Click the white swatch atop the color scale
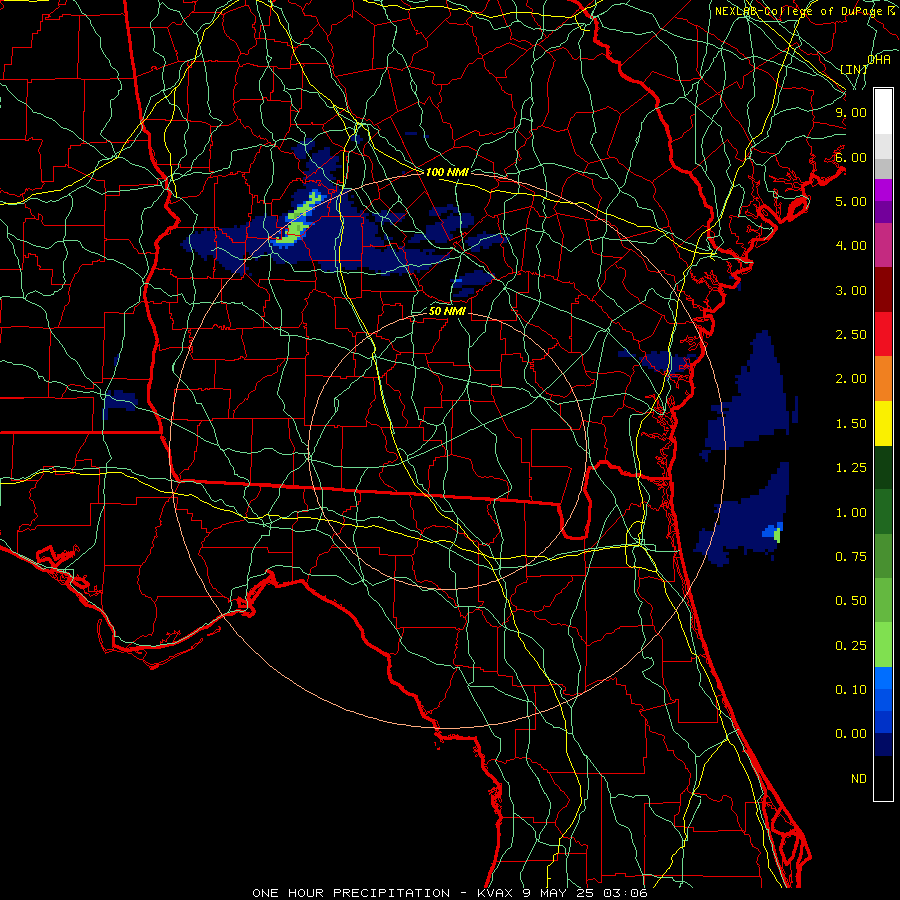 pos(883,112)
